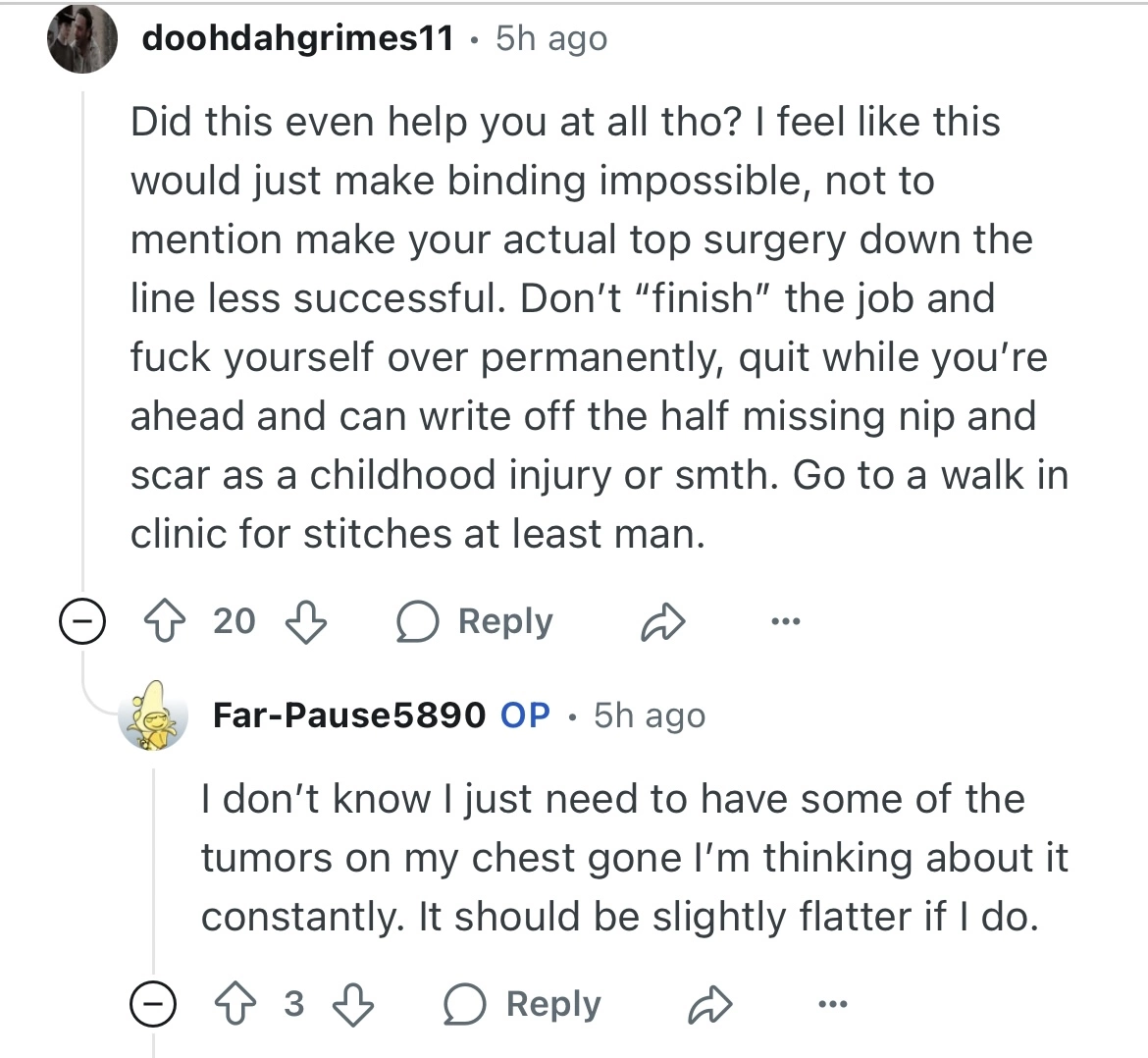Open more options on doohdahgrimes11's comment
The width and height of the screenshot is (1148, 1058).
click(x=785, y=622)
